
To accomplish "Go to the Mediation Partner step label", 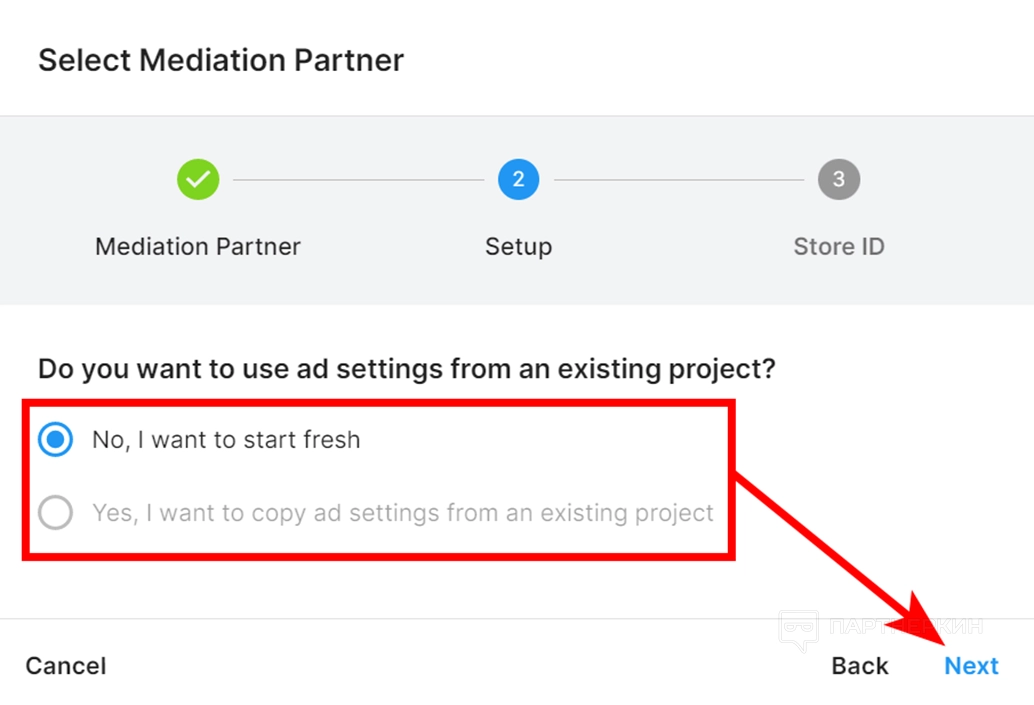I will (x=198, y=246).
